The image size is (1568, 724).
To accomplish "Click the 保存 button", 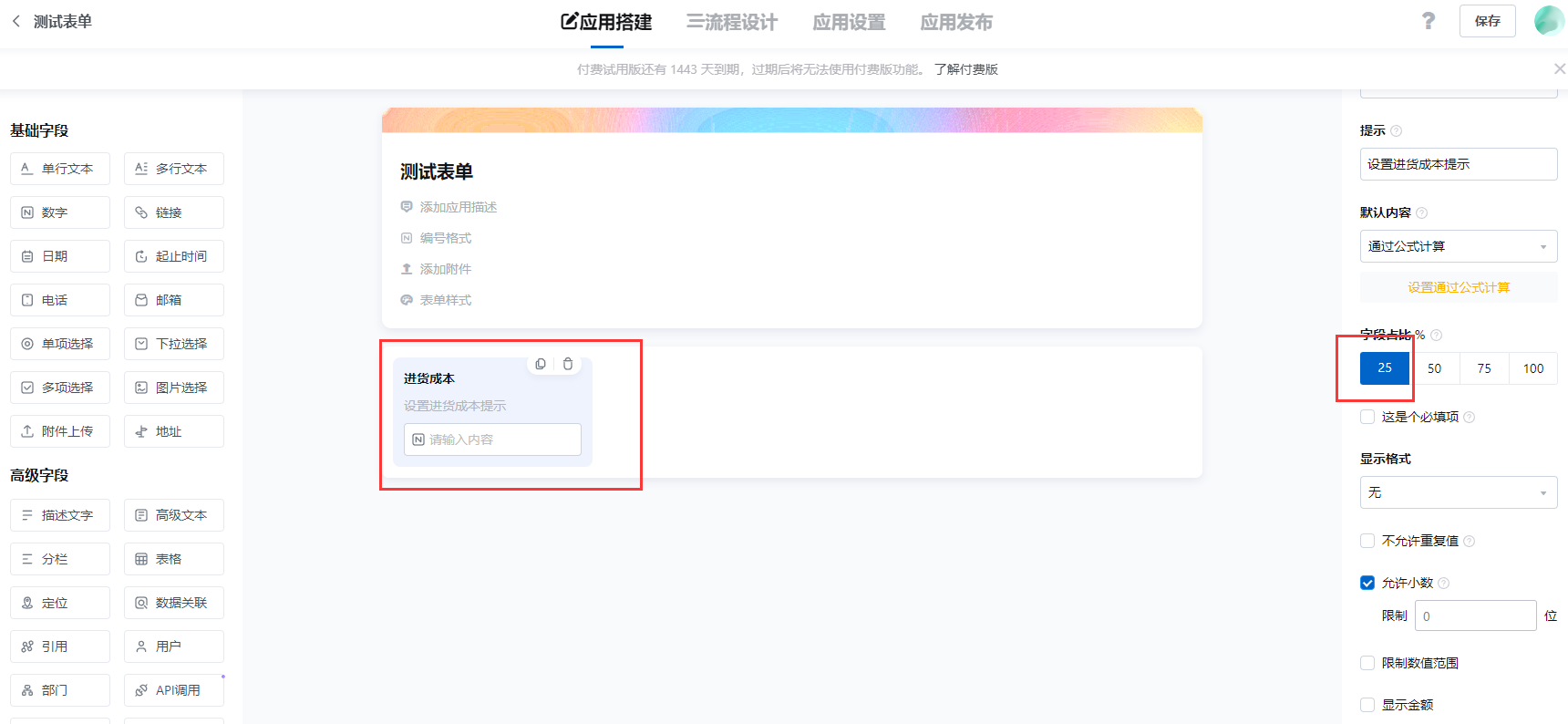I will click(x=1487, y=21).
